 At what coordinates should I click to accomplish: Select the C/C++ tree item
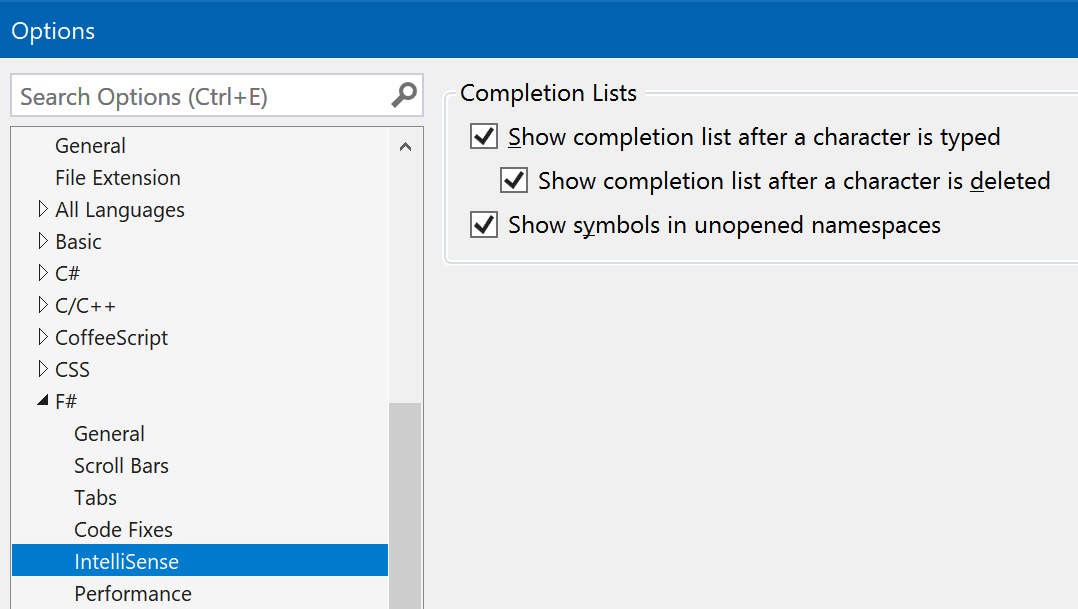85,306
